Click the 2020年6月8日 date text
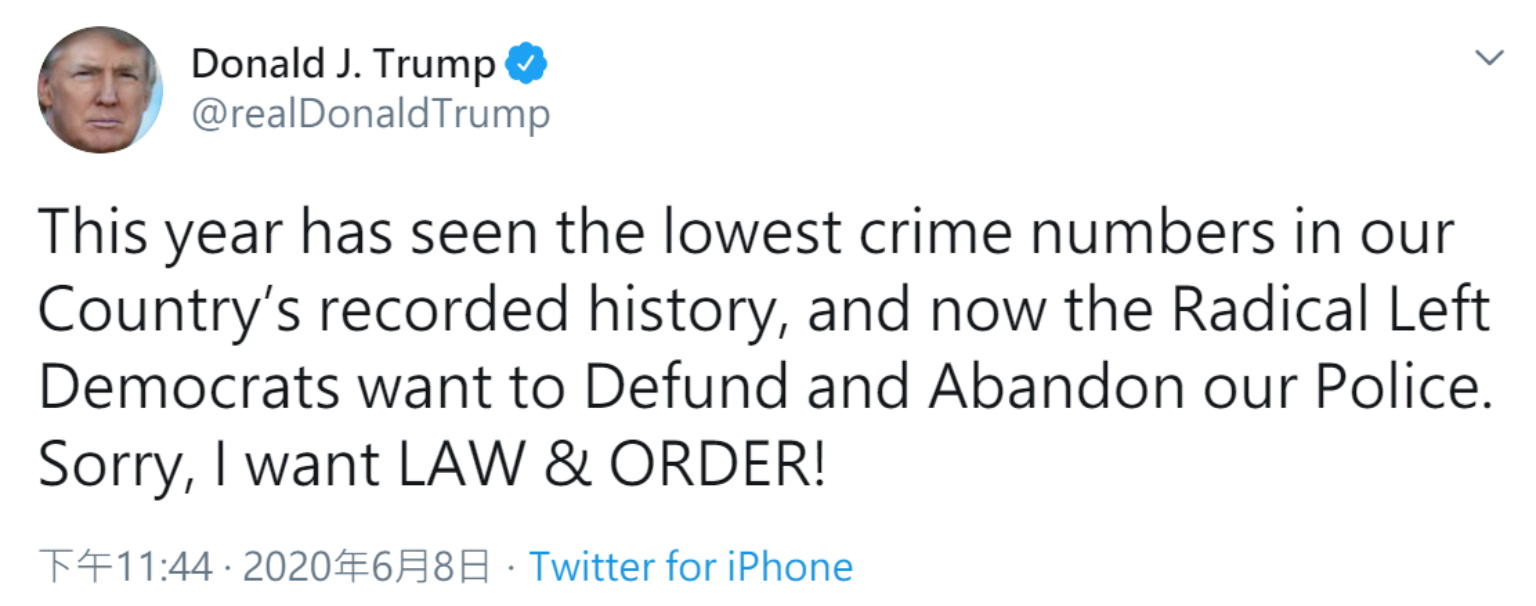 (x=367, y=567)
